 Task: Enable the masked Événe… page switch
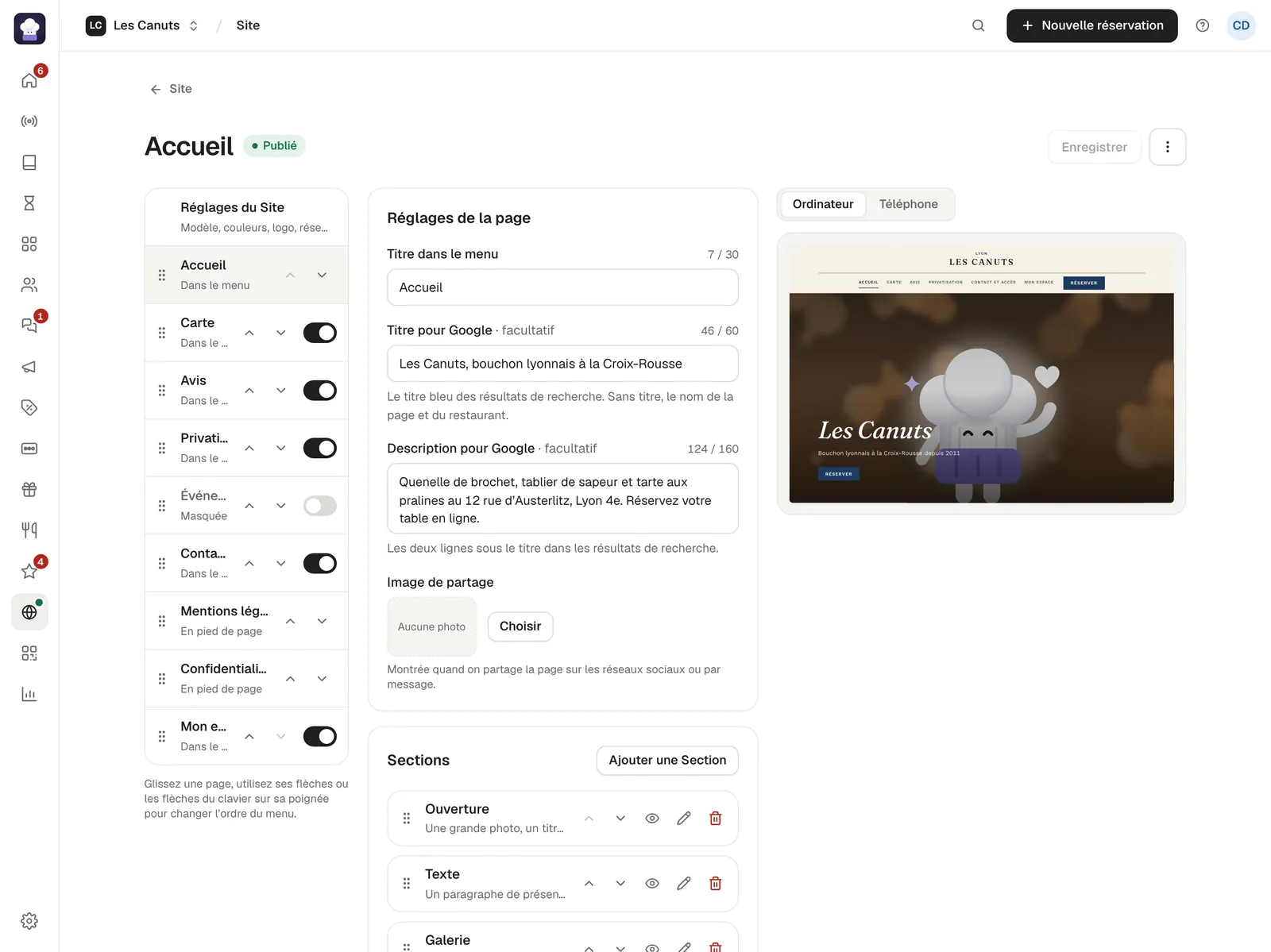point(320,506)
